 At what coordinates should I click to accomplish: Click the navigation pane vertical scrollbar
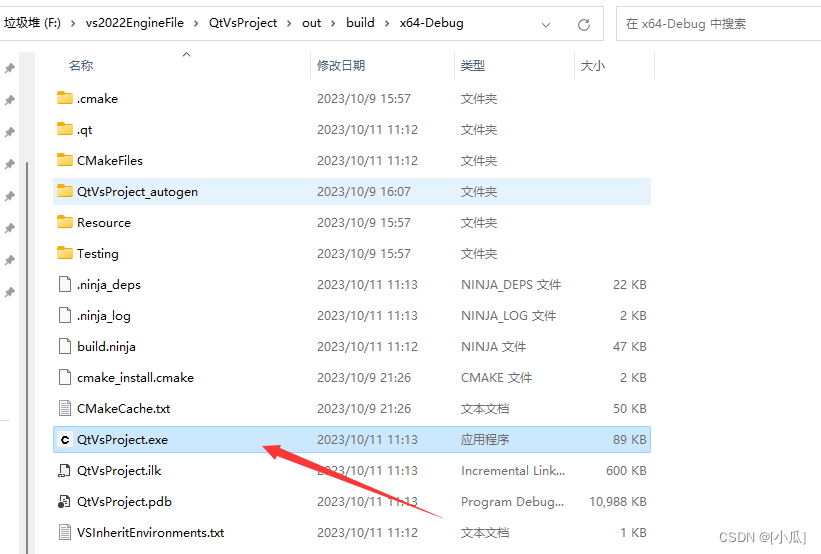[x=27, y=356]
